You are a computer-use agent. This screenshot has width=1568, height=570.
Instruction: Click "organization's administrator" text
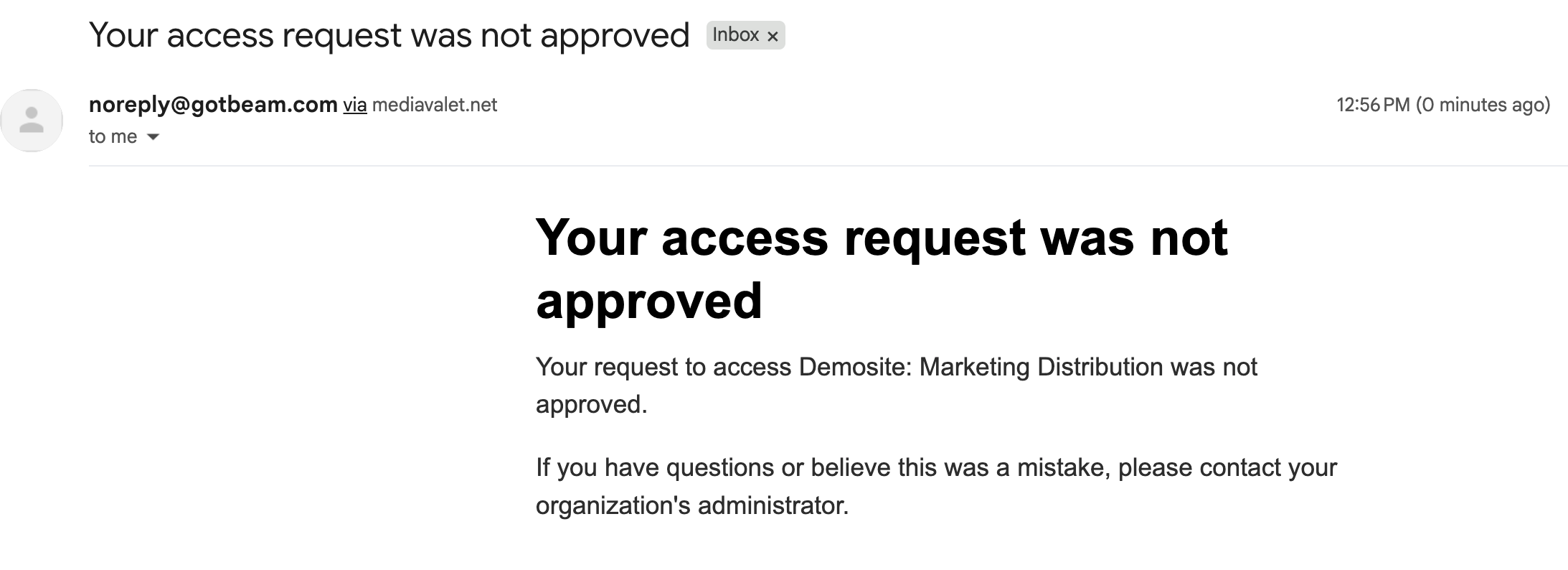[692, 506]
